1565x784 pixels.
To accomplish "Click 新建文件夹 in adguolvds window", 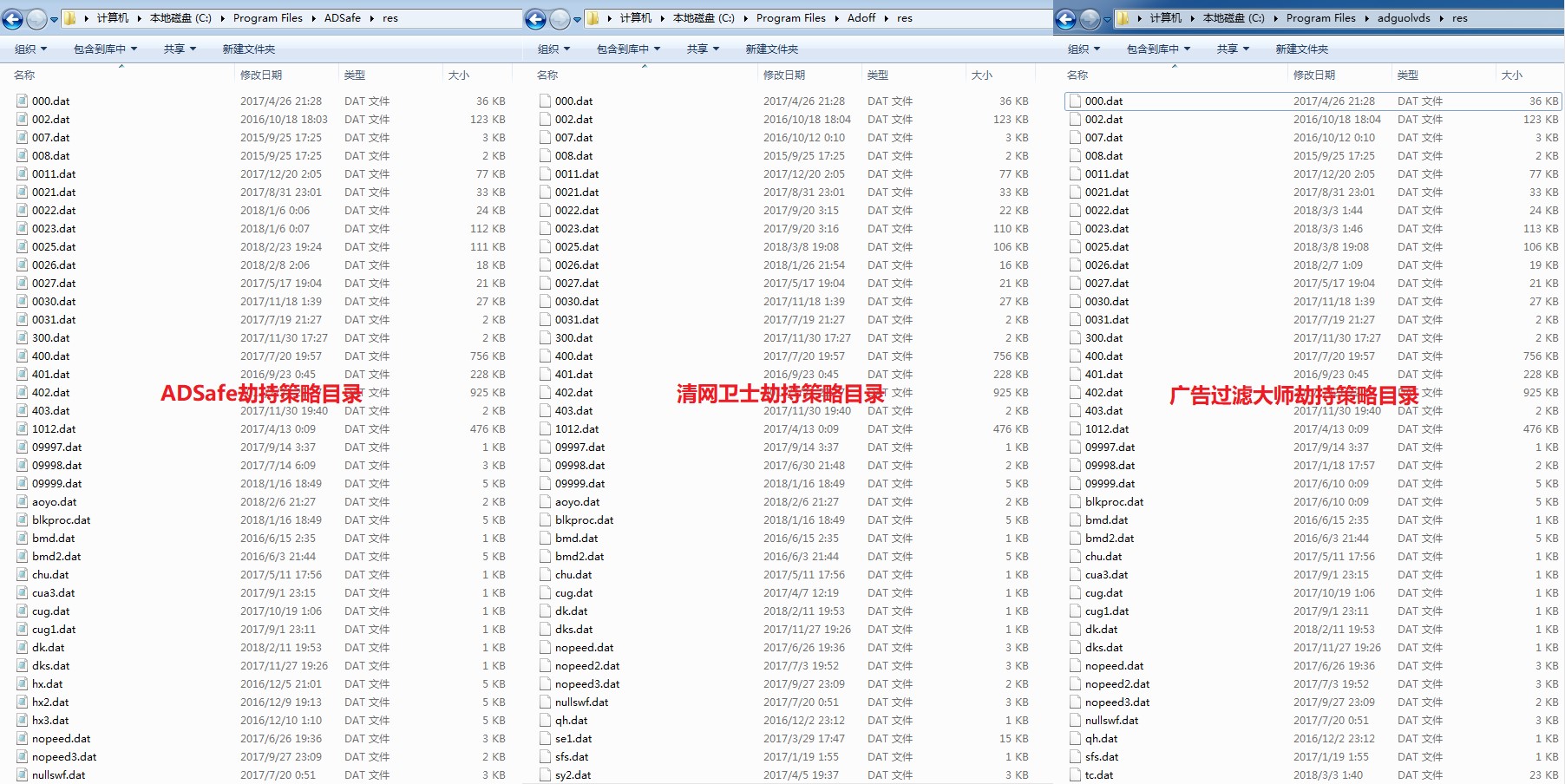I will [1301, 49].
